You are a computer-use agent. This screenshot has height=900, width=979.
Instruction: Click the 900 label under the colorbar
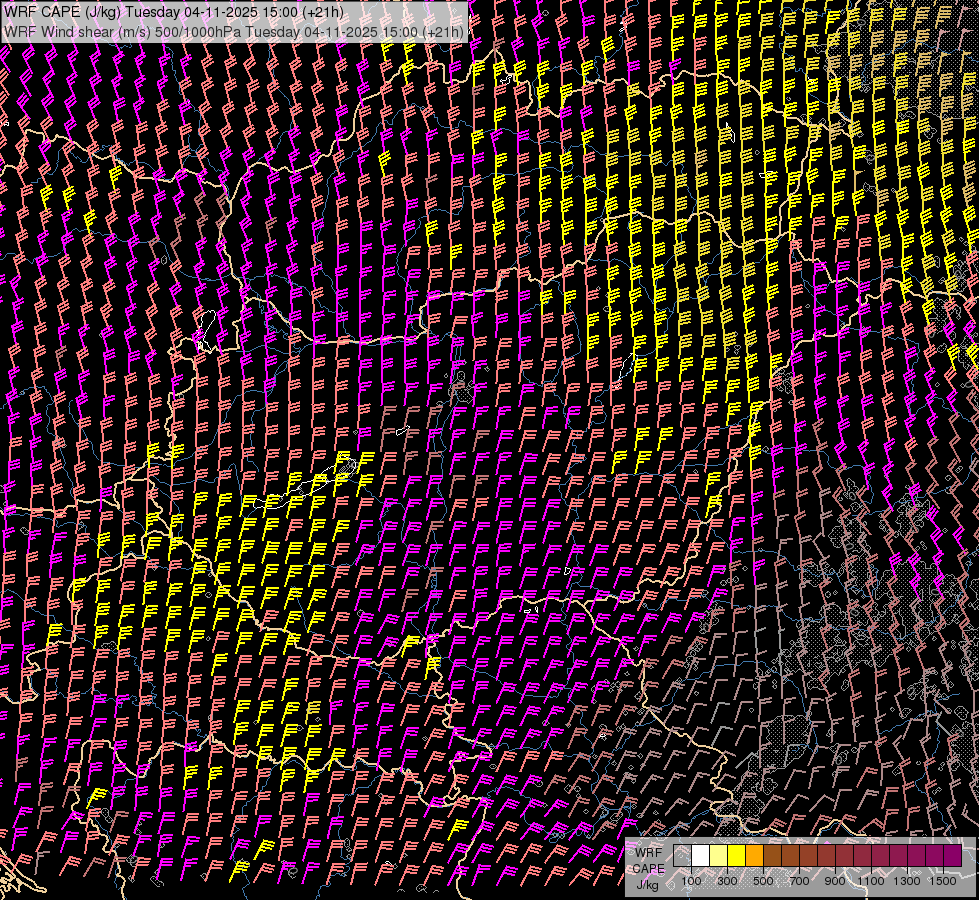(835, 881)
